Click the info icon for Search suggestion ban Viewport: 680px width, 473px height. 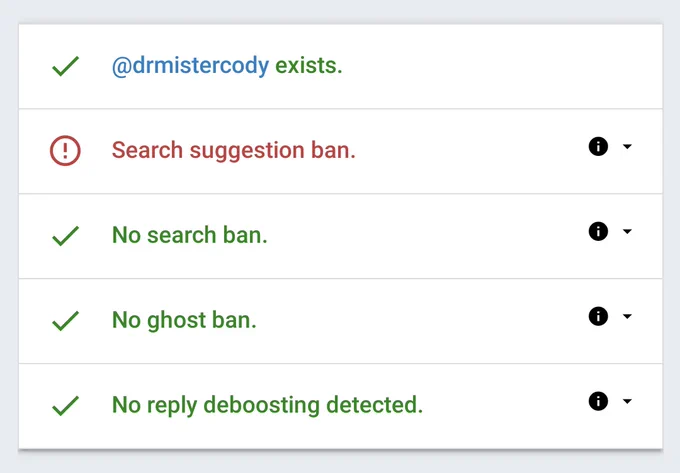pyautogui.click(x=598, y=147)
